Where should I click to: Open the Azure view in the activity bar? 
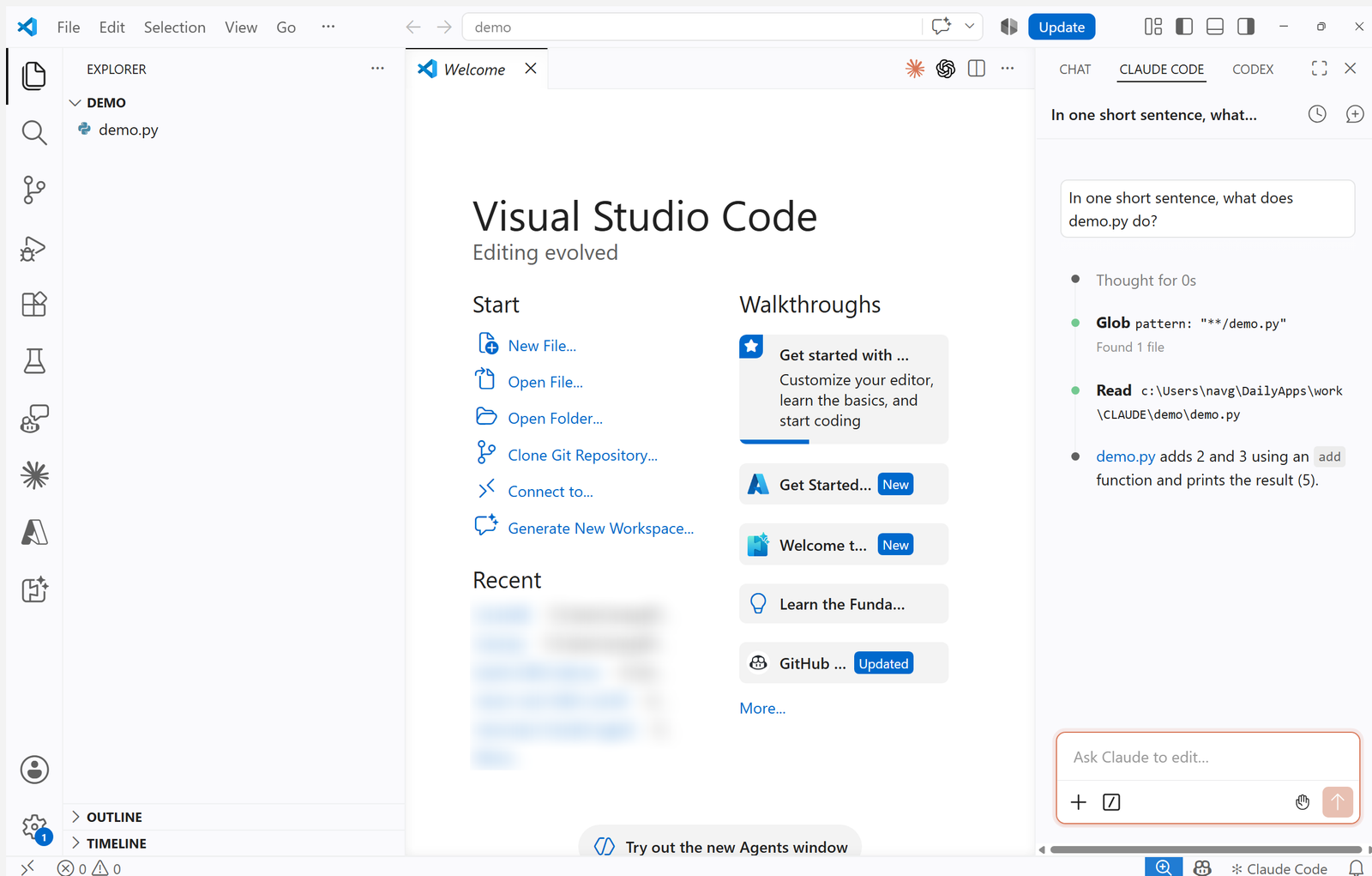tap(34, 532)
